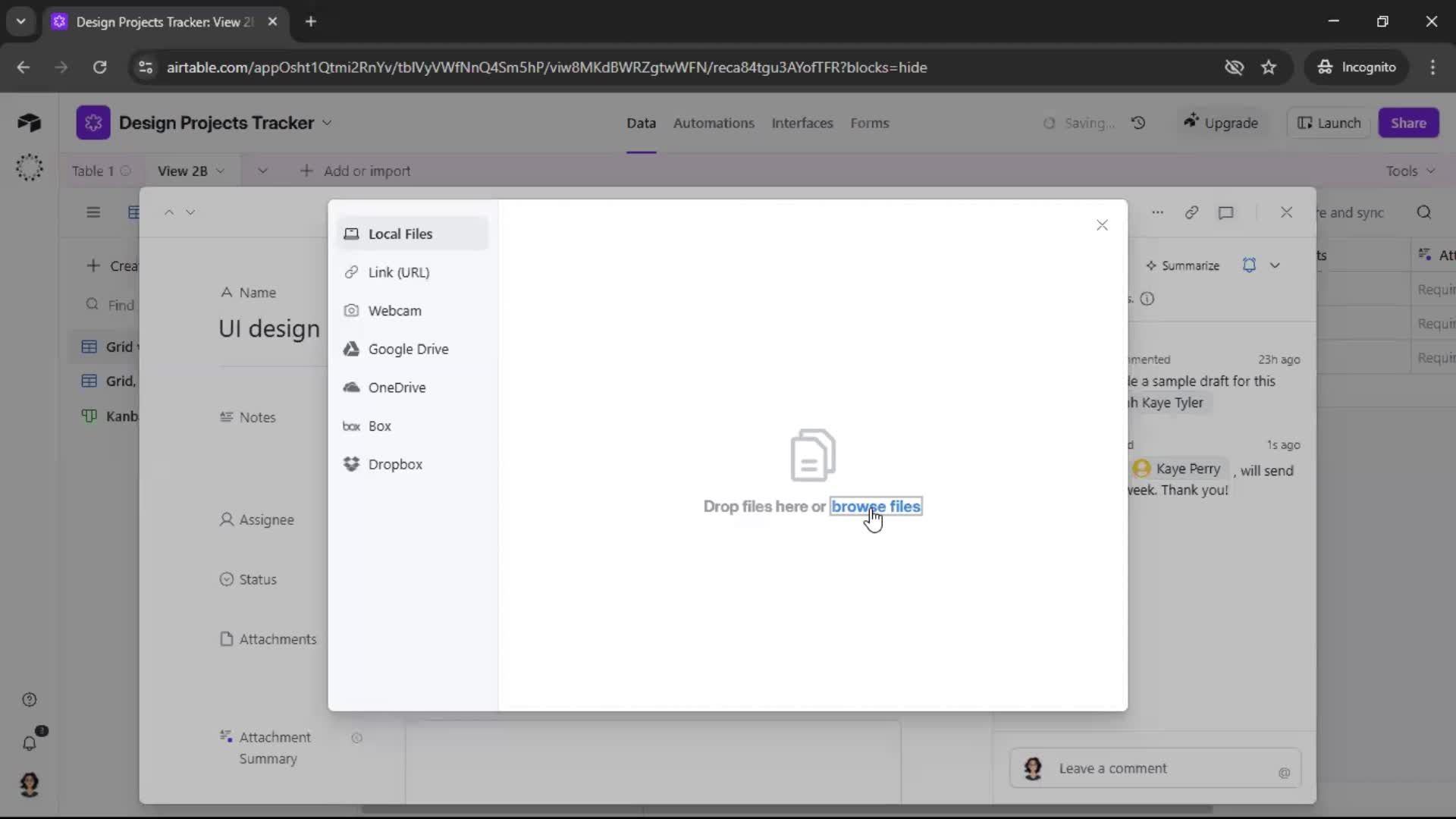Image resolution: width=1456 pixels, height=819 pixels.
Task: Close the file upload dialog
Action: pos(1102,225)
